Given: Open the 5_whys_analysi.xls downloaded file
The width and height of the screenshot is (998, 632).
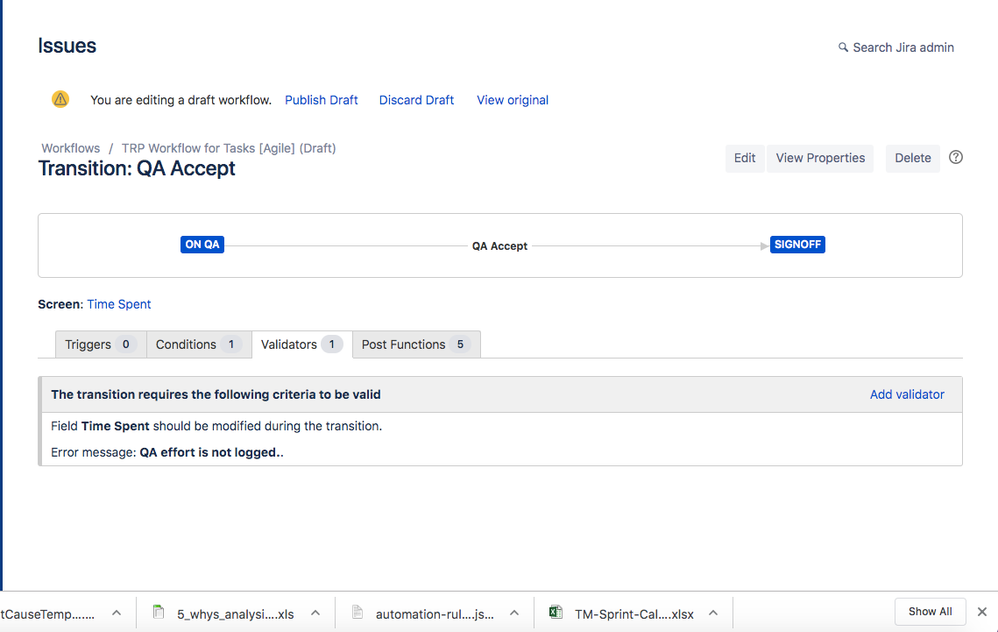Looking at the screenshot, I should [235, 614].
